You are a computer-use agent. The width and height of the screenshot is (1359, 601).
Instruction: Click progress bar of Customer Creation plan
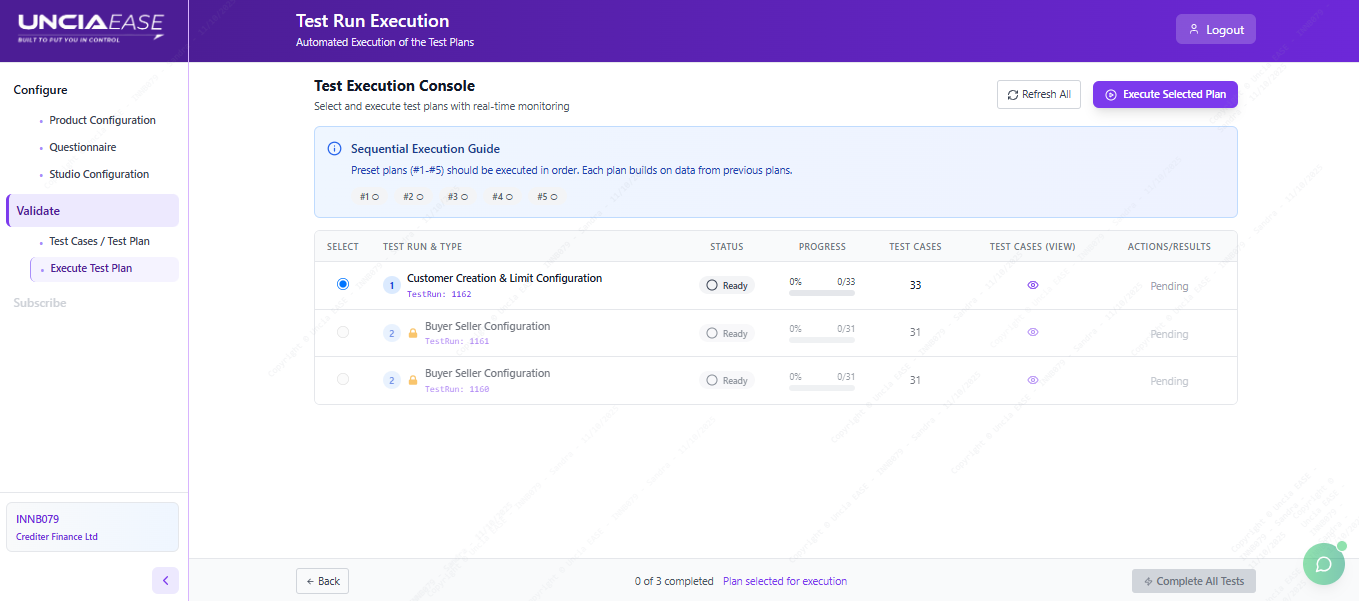coord(821,293)
